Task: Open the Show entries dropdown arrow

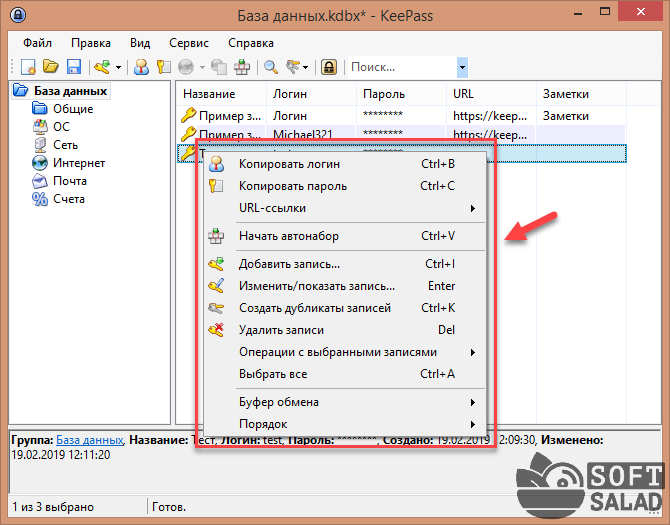Action: point(306,67)
